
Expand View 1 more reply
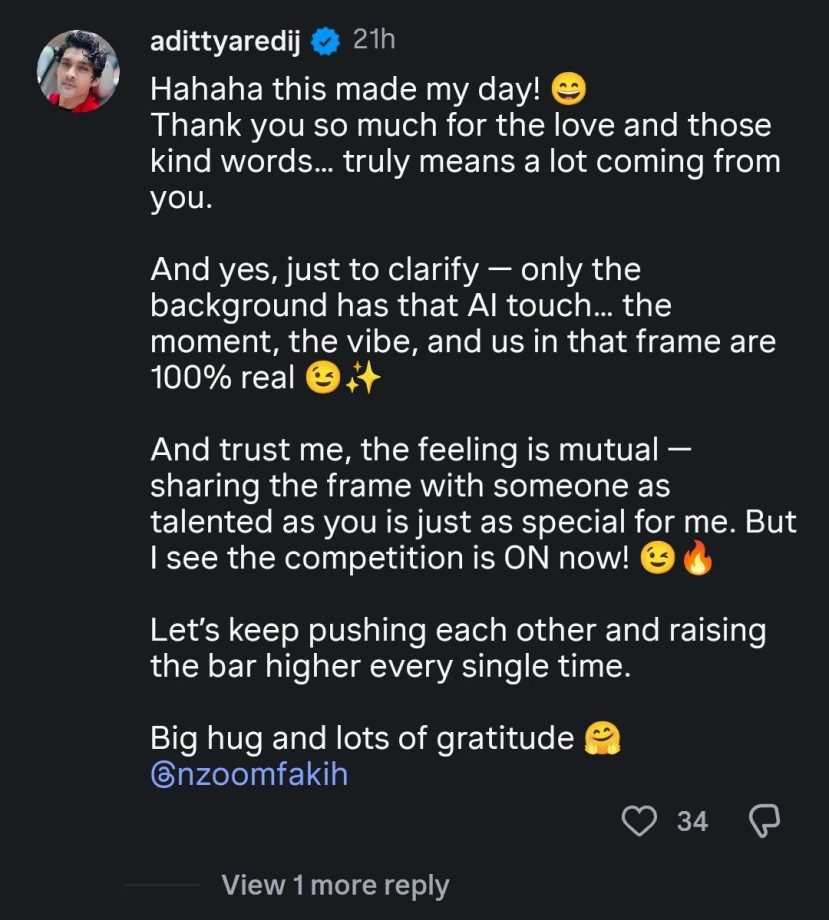(335, 885)
